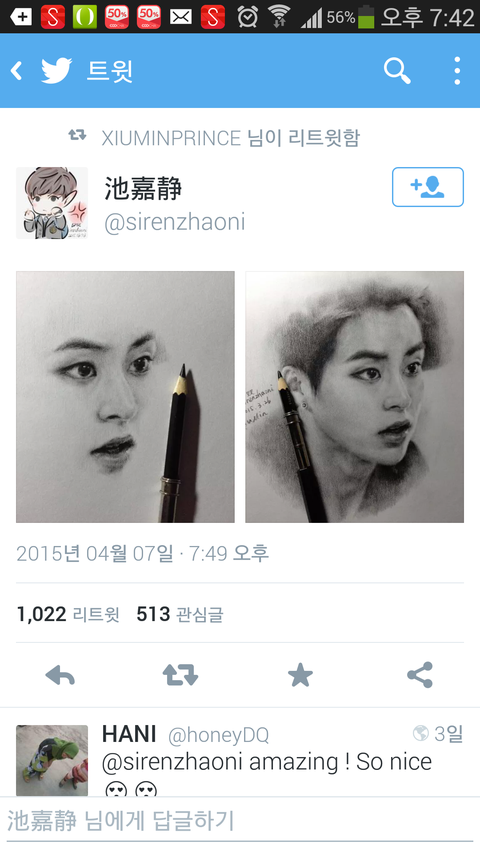This screenshot has width=480, height=853.
Task: Open the alarm clock status icon
Action: [248, 17]
